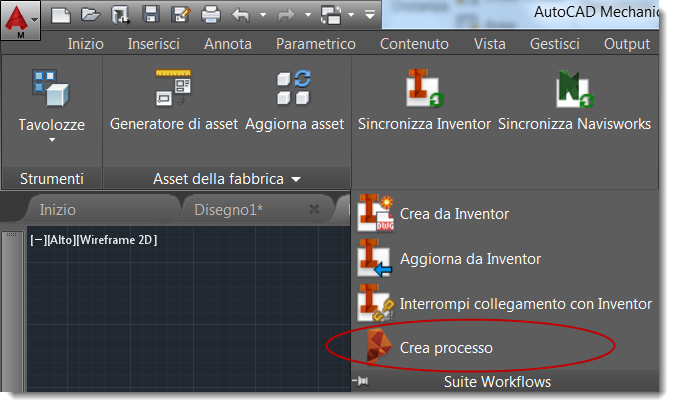
Task: Switch to the Disegno1* drawing tab
Action: coord(229,210)
